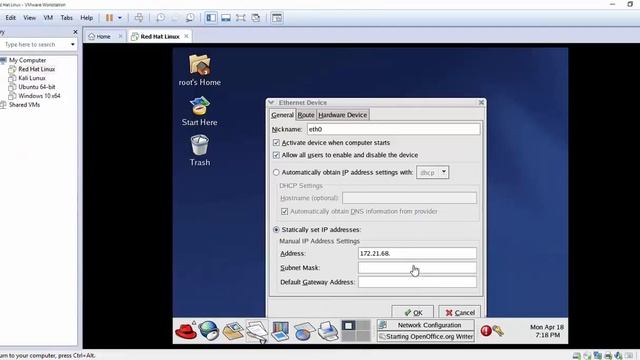Launch OpenOffice Writer panel icon
The height and width of the screenshot is (360, 640).
click(256, 331)
